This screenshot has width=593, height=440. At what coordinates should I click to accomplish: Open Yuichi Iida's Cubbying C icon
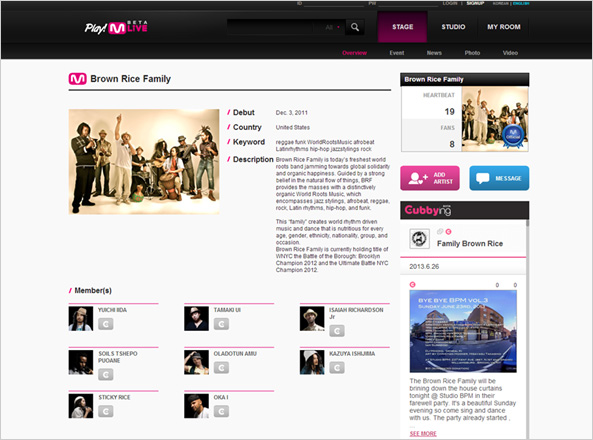[x=106, y=324]
